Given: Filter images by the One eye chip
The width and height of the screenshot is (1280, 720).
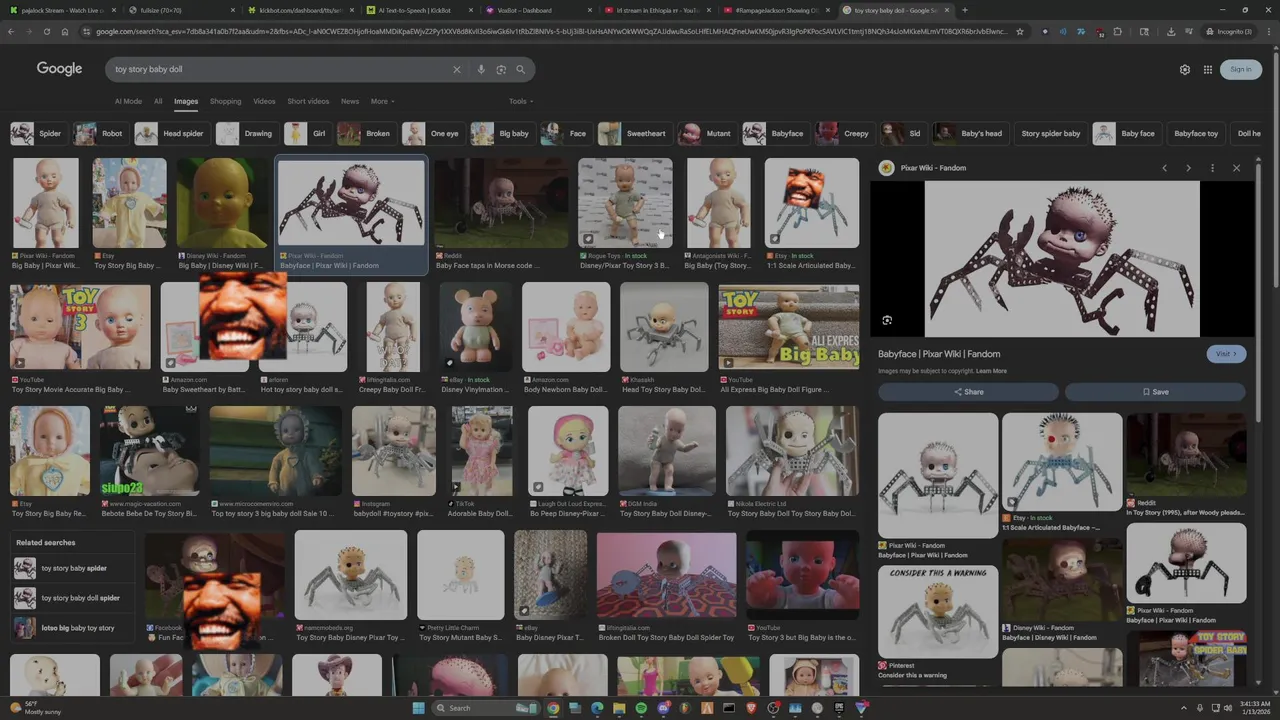Looking at the screenshot, I should point(432,133).
